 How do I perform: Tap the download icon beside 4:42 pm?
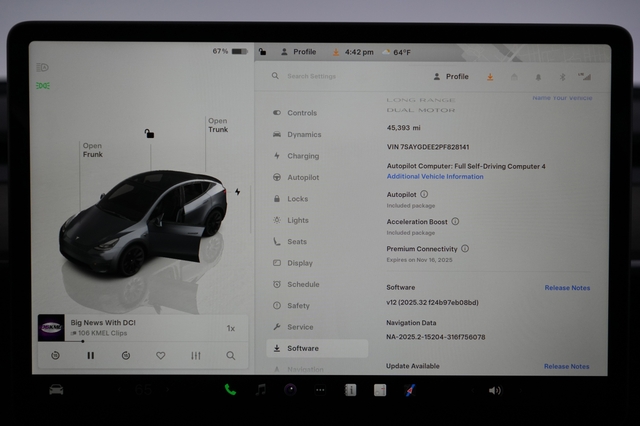click(x=336, y=52)
